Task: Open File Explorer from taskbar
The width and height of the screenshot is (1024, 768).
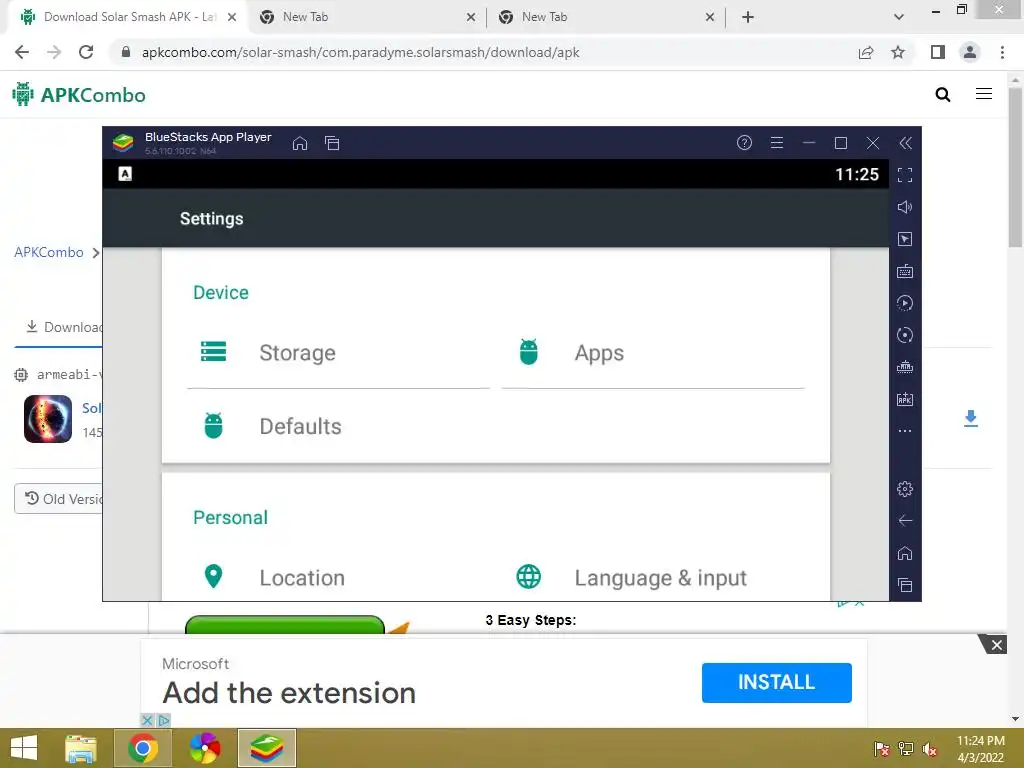Action: coord(81,748)
